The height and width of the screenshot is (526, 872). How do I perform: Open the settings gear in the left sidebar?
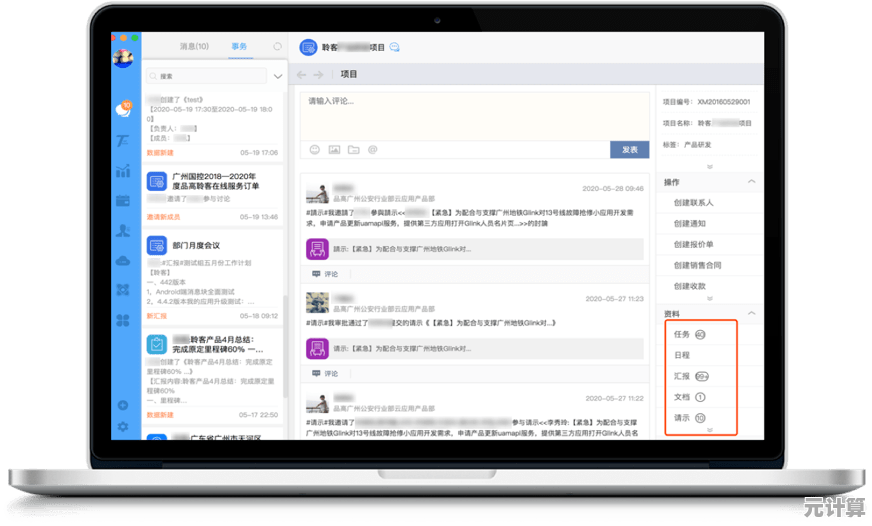pyautogui.click(x=123, y=427)
